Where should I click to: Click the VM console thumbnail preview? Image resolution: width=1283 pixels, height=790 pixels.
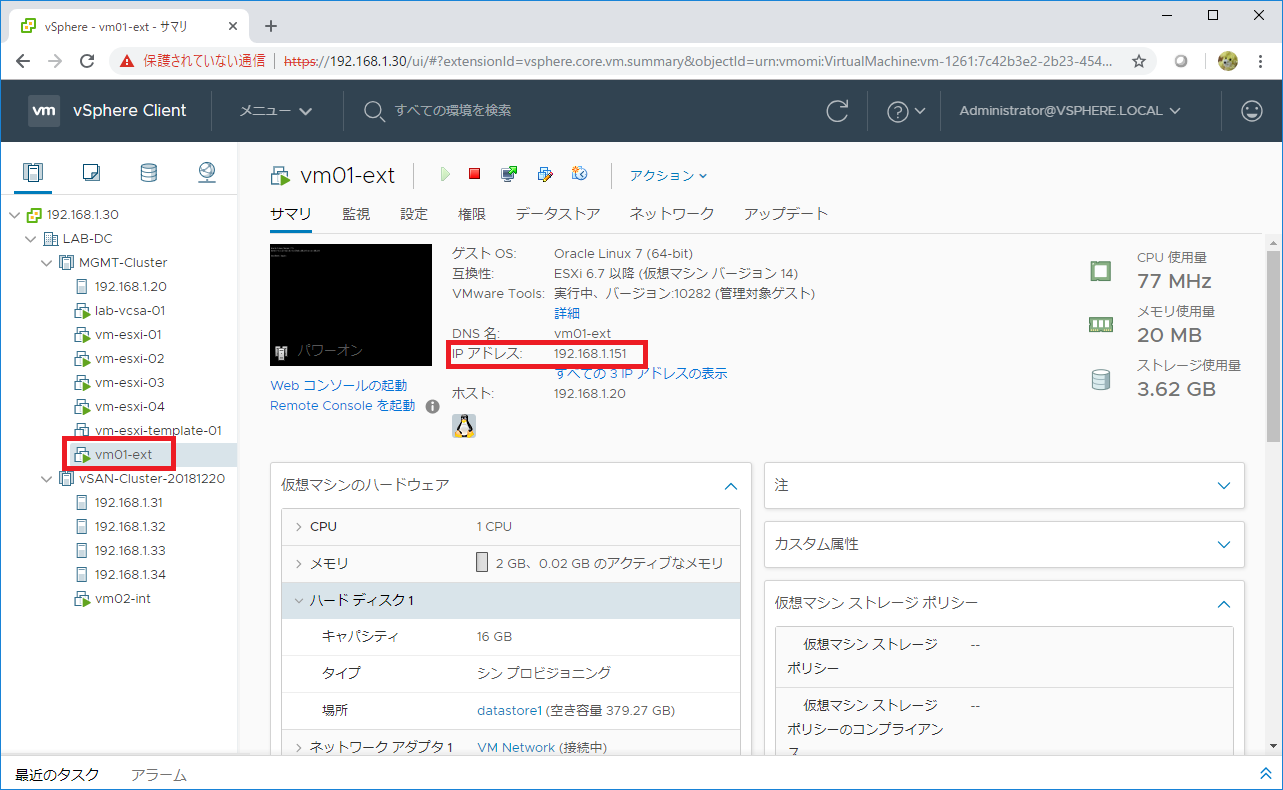(x=350, y=305)
